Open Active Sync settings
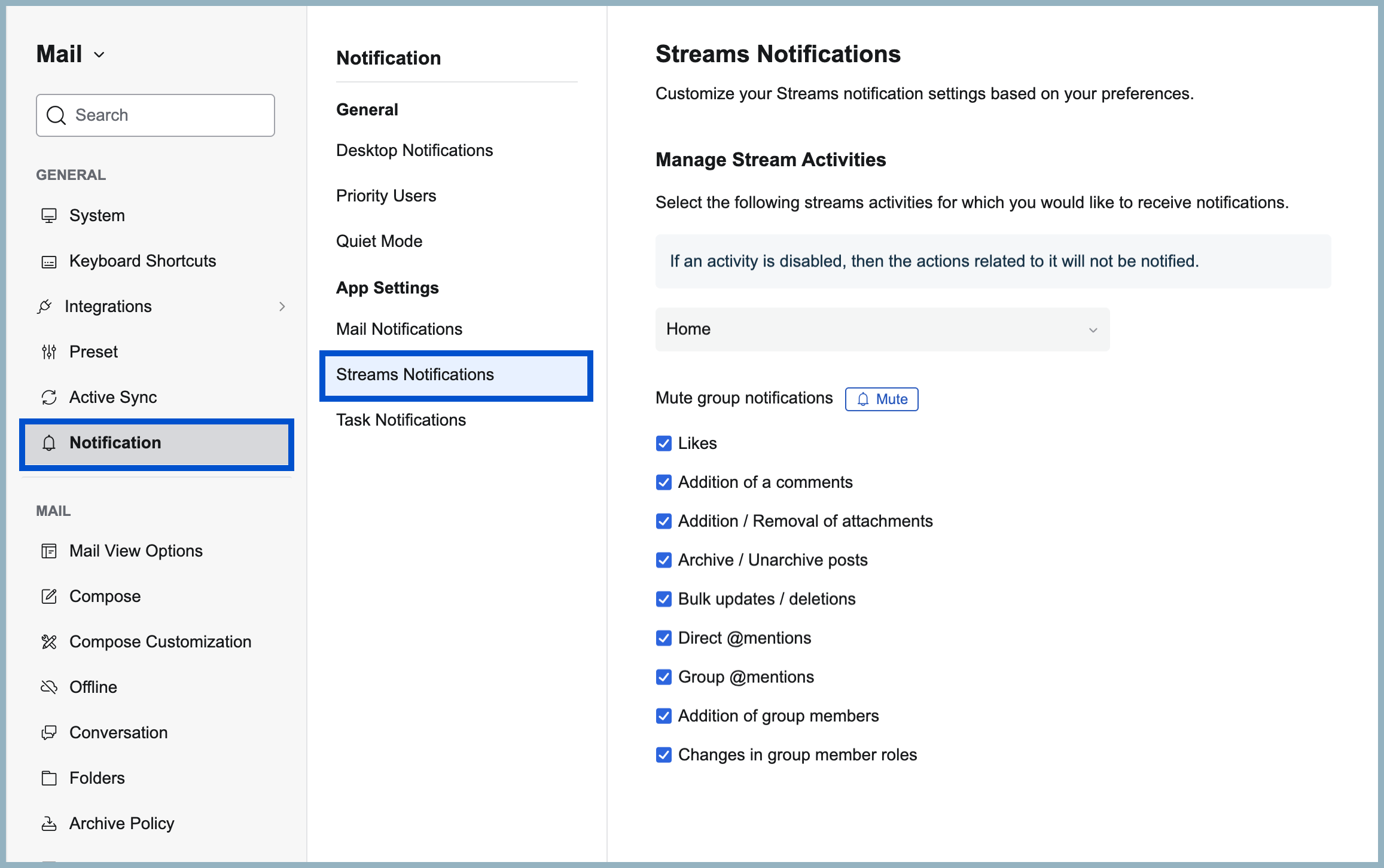The width and height of the screenshot is (1384, 868). pyautogui.click(x=113, y=397)
